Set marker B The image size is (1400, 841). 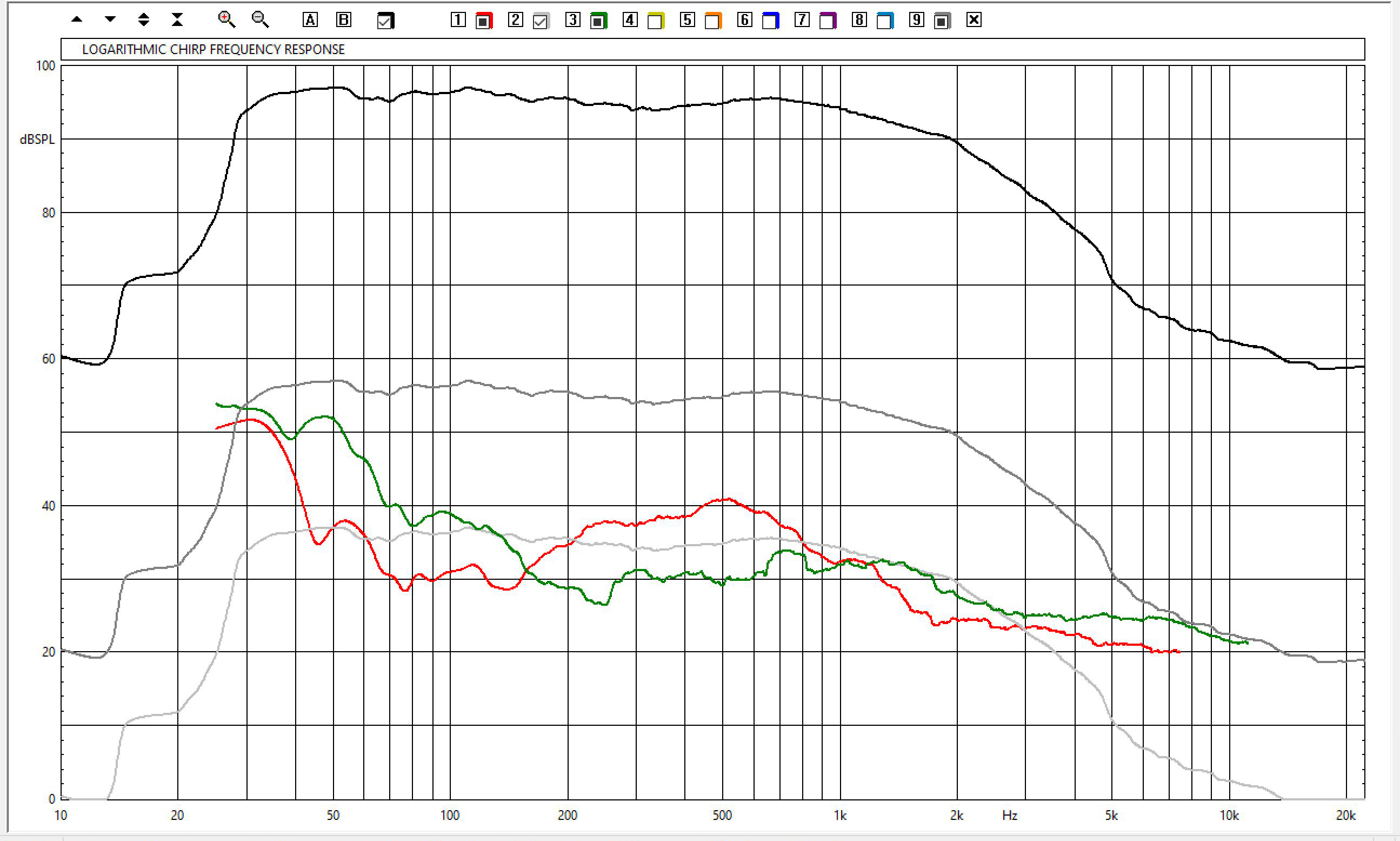click(344, 20)
